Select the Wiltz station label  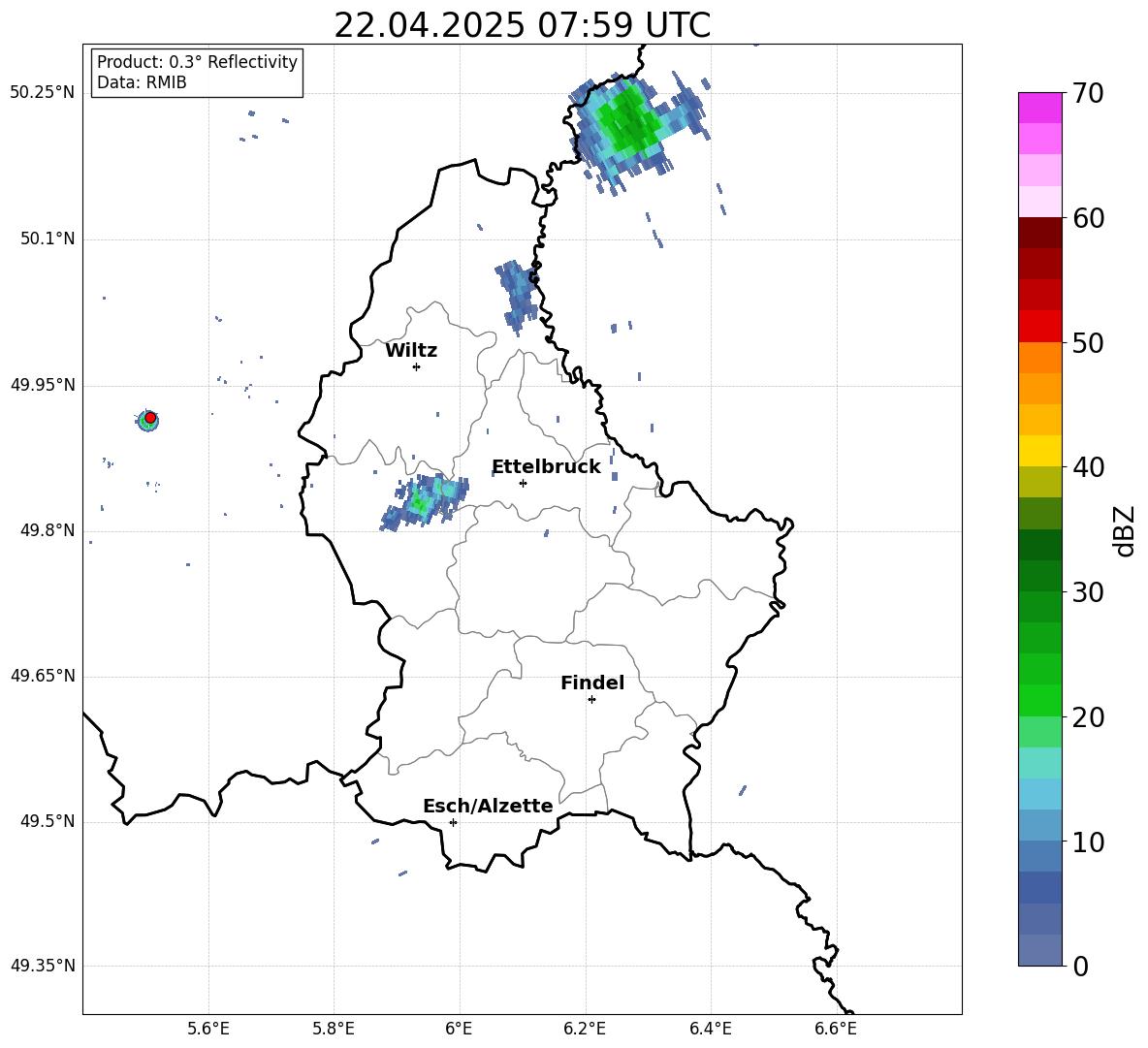(x=411, y=351)
